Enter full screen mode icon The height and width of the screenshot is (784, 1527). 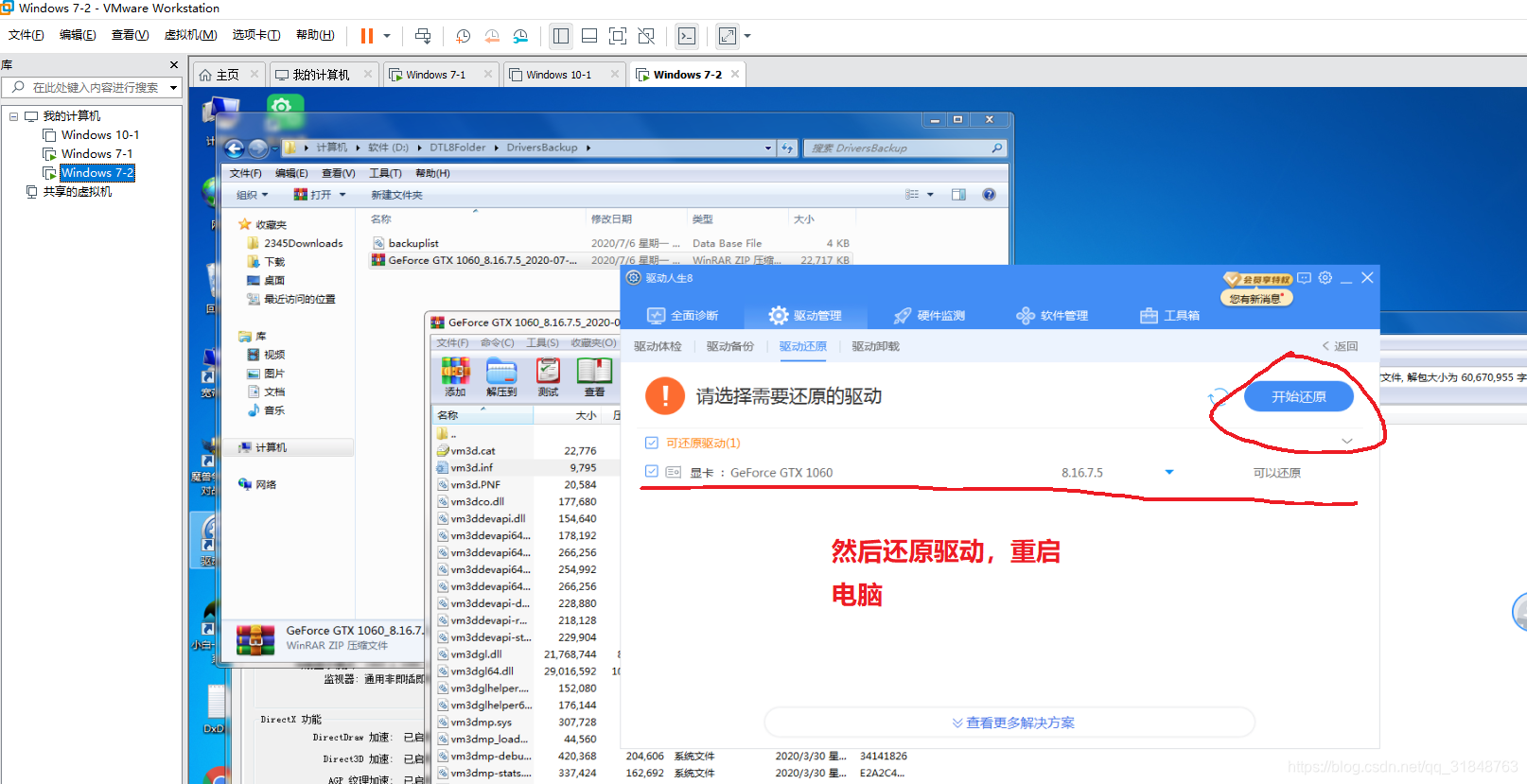click(x=618, y=36)
